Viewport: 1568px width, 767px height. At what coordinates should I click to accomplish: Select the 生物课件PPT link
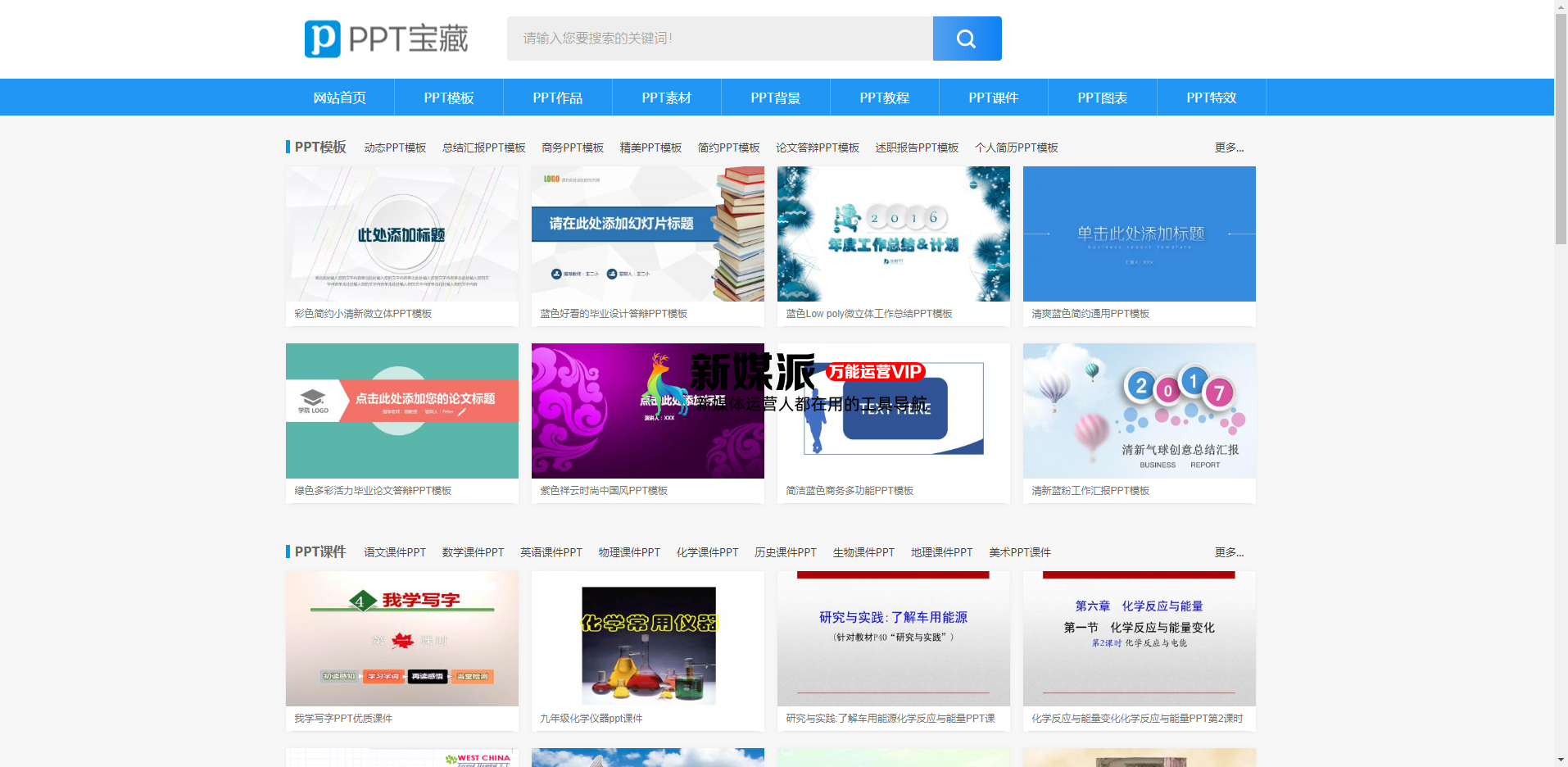click(x=864, y=552)
